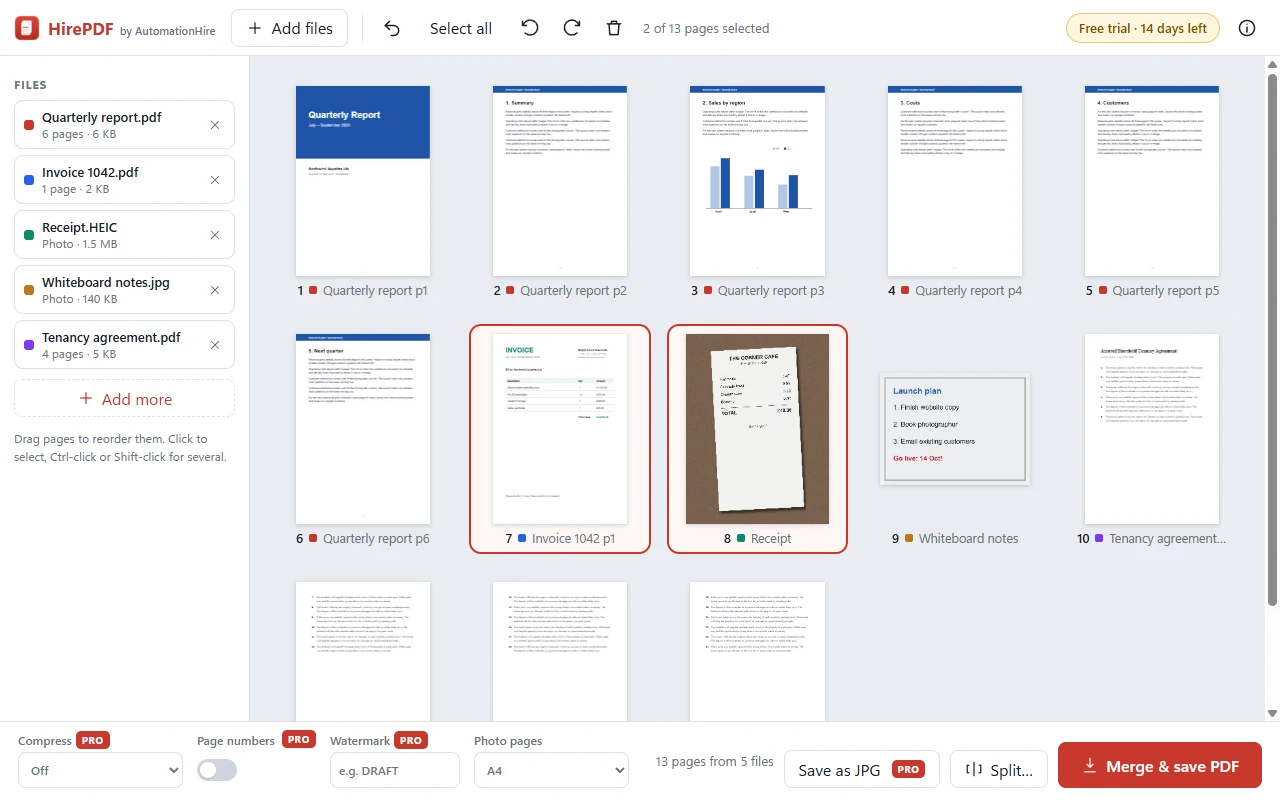This screenshot has width=1280, height=800.
Task: Select Tenancy agreement page 10 thumbnail
Action: coord(1152,429)
